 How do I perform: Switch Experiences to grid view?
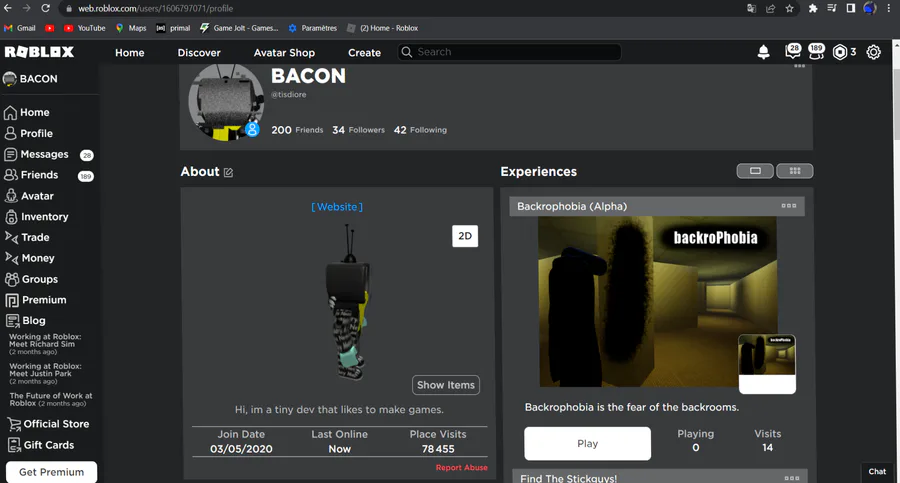[794, 171]
